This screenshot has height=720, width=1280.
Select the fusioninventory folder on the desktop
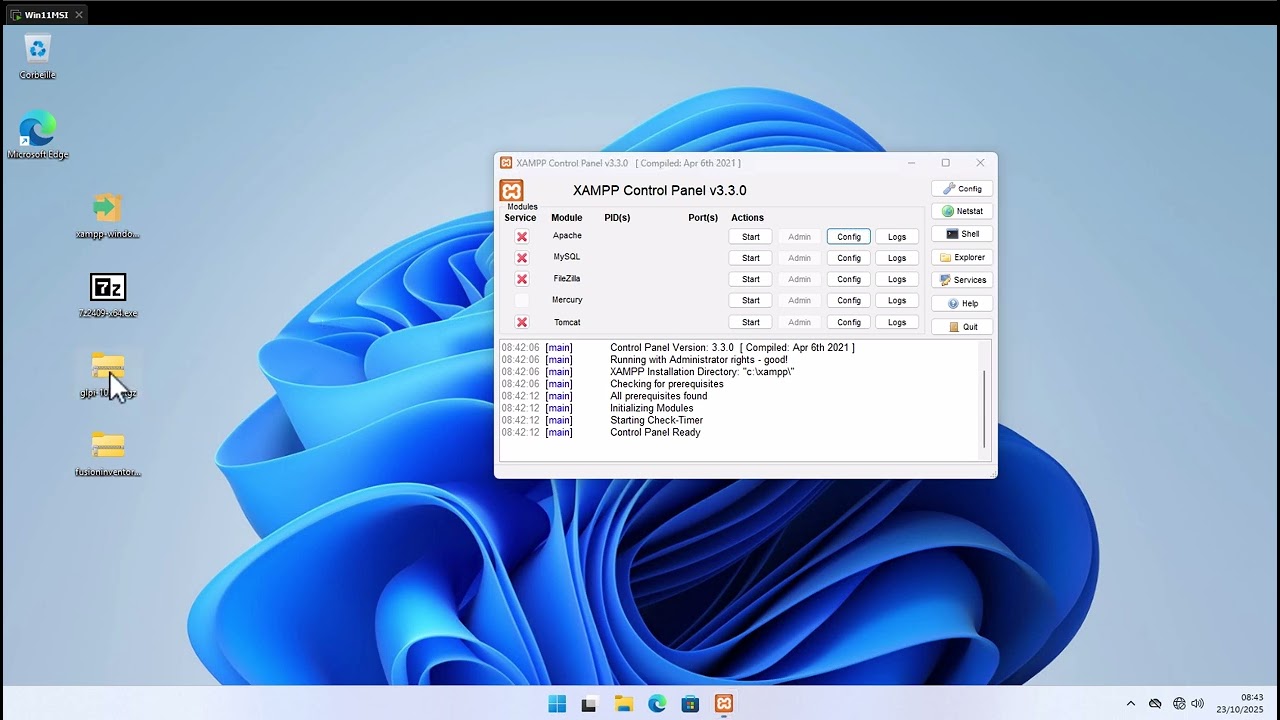coord(108,454)
